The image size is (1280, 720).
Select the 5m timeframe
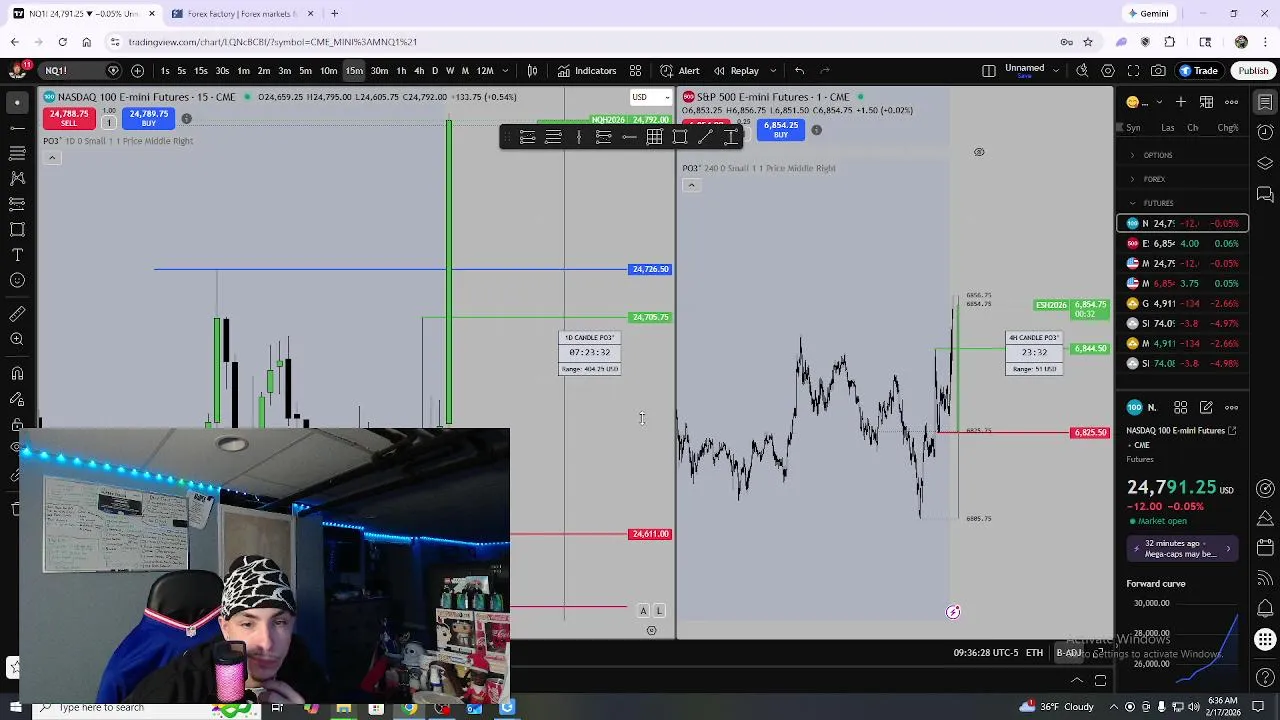point(305,71)
